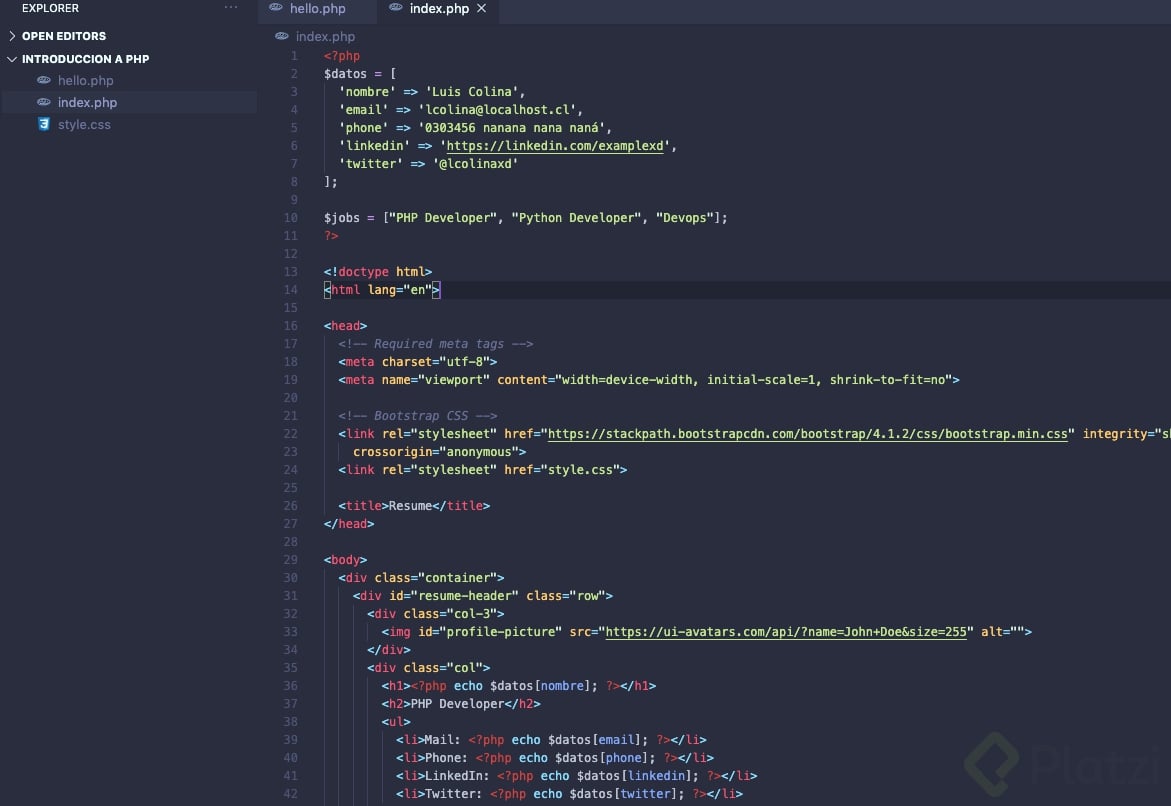Screen dimensions: 1171x806
Task: Click the h1 echo $datos[nombre] line
Action: pos(518,686)
